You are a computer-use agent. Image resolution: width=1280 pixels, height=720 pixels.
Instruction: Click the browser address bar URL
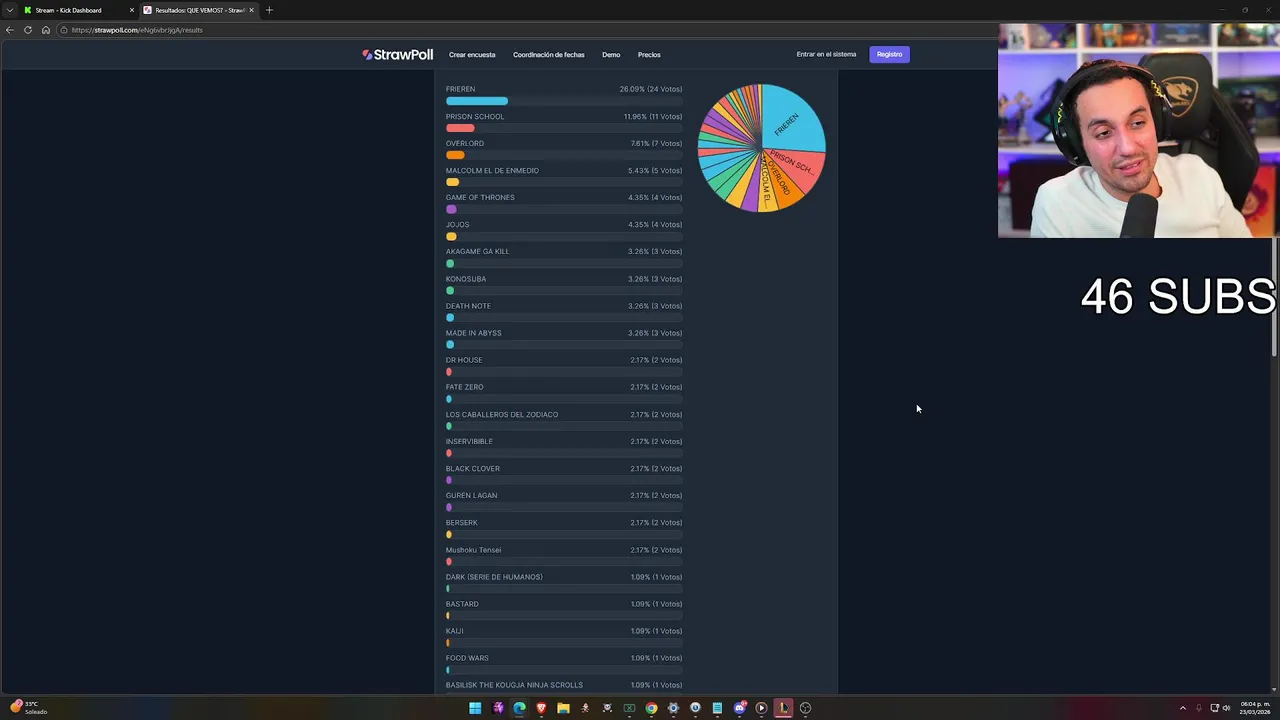[x=137, y=30]
